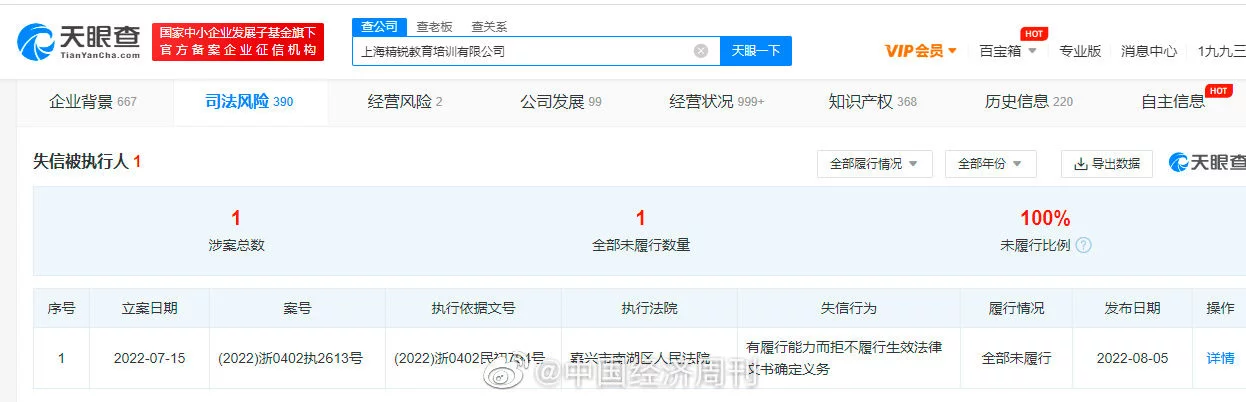Open the 公司发展 tab

pos(561,102)
